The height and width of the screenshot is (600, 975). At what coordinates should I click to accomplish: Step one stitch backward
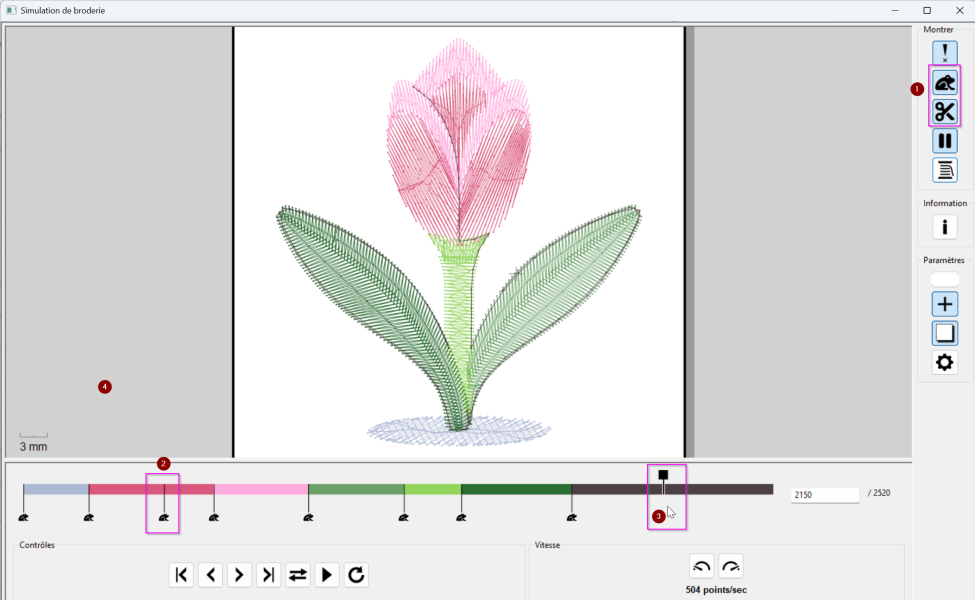point(210,575)
